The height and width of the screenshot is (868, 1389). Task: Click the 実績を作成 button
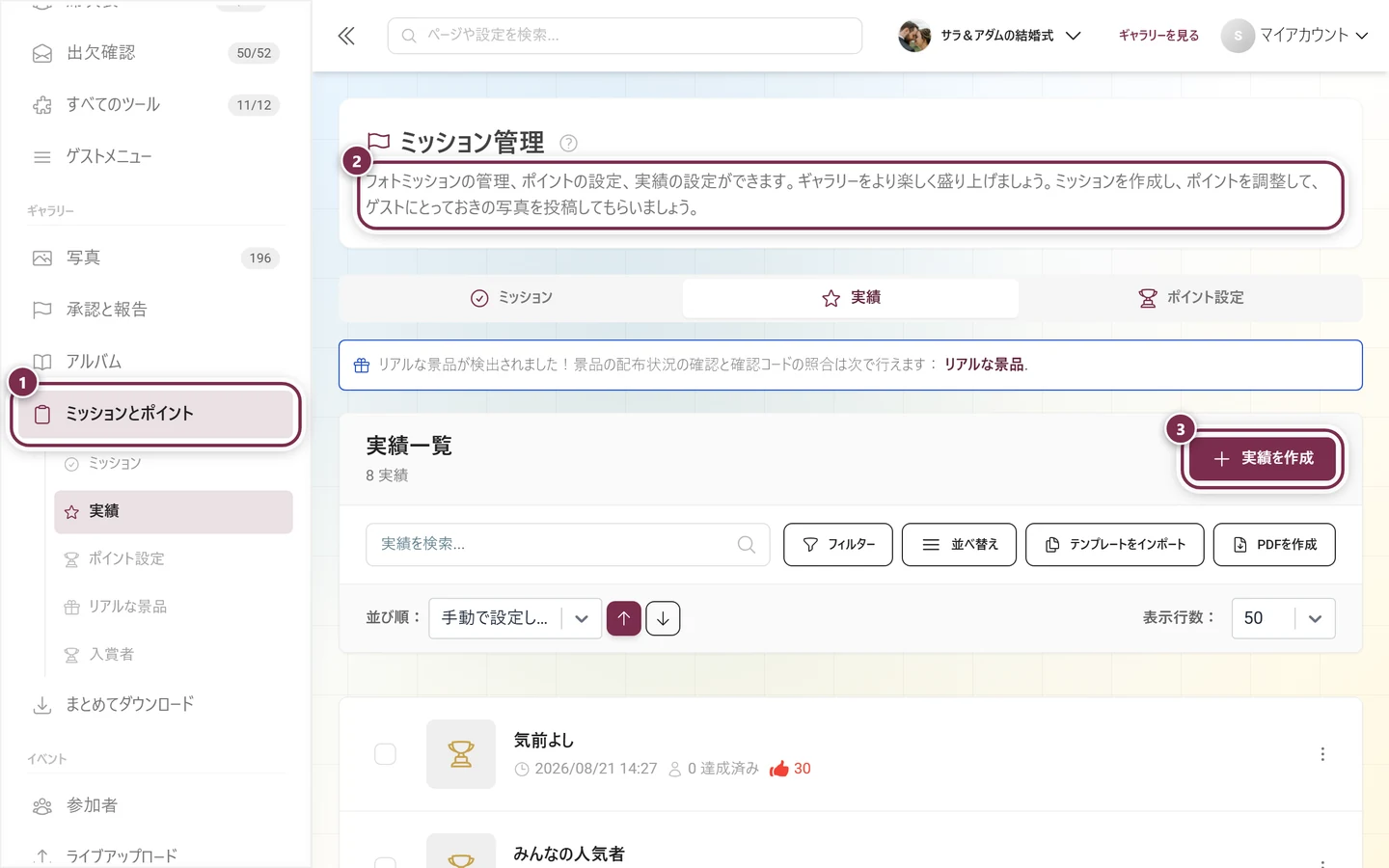[x=1263, y=458]
